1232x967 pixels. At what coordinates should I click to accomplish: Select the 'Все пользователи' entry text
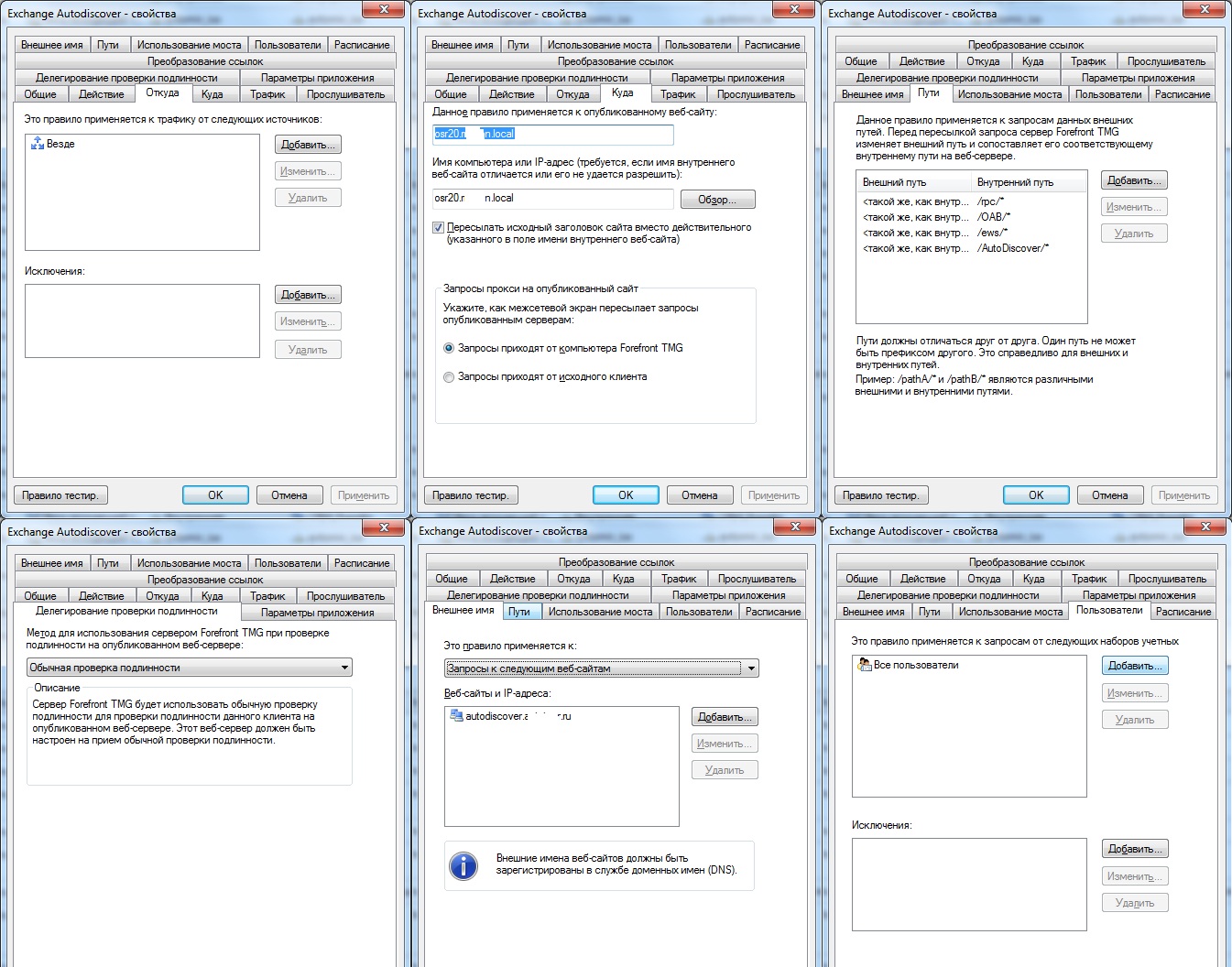916,665
